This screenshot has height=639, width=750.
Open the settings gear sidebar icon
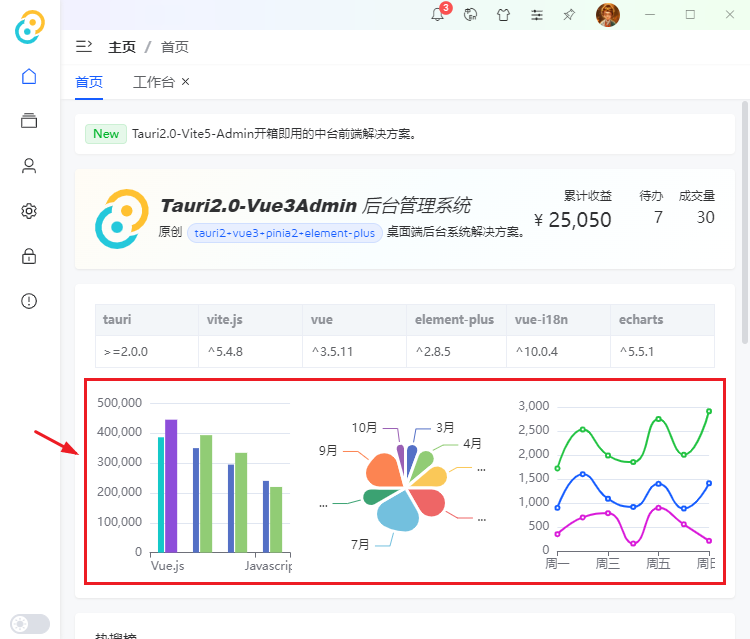point(29,211)
